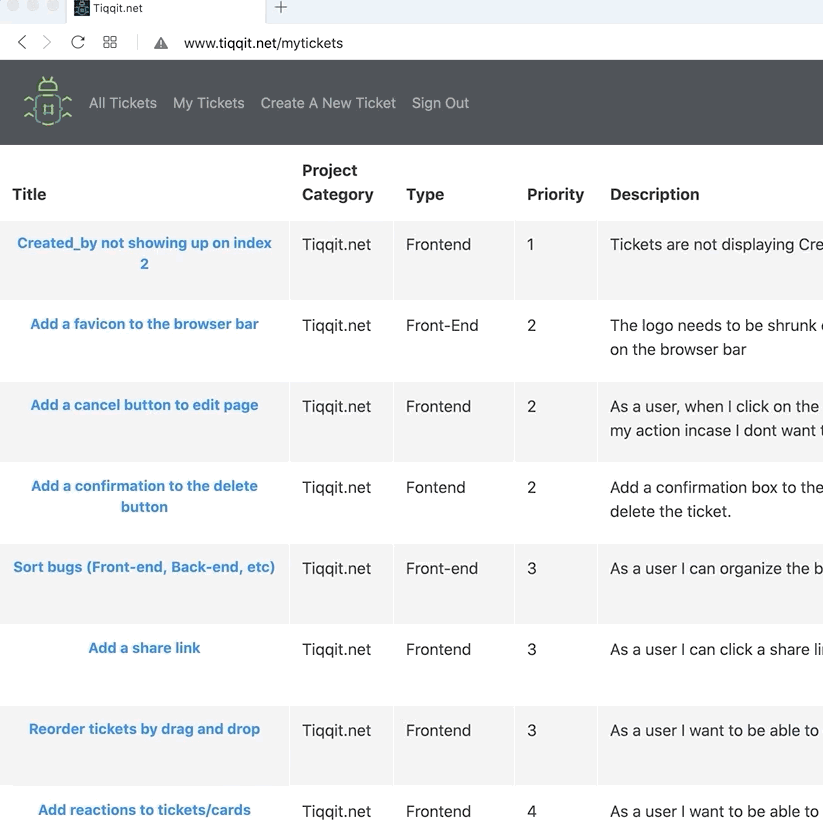Click the Tiqqit.net tab favicon

coord(81,8)
